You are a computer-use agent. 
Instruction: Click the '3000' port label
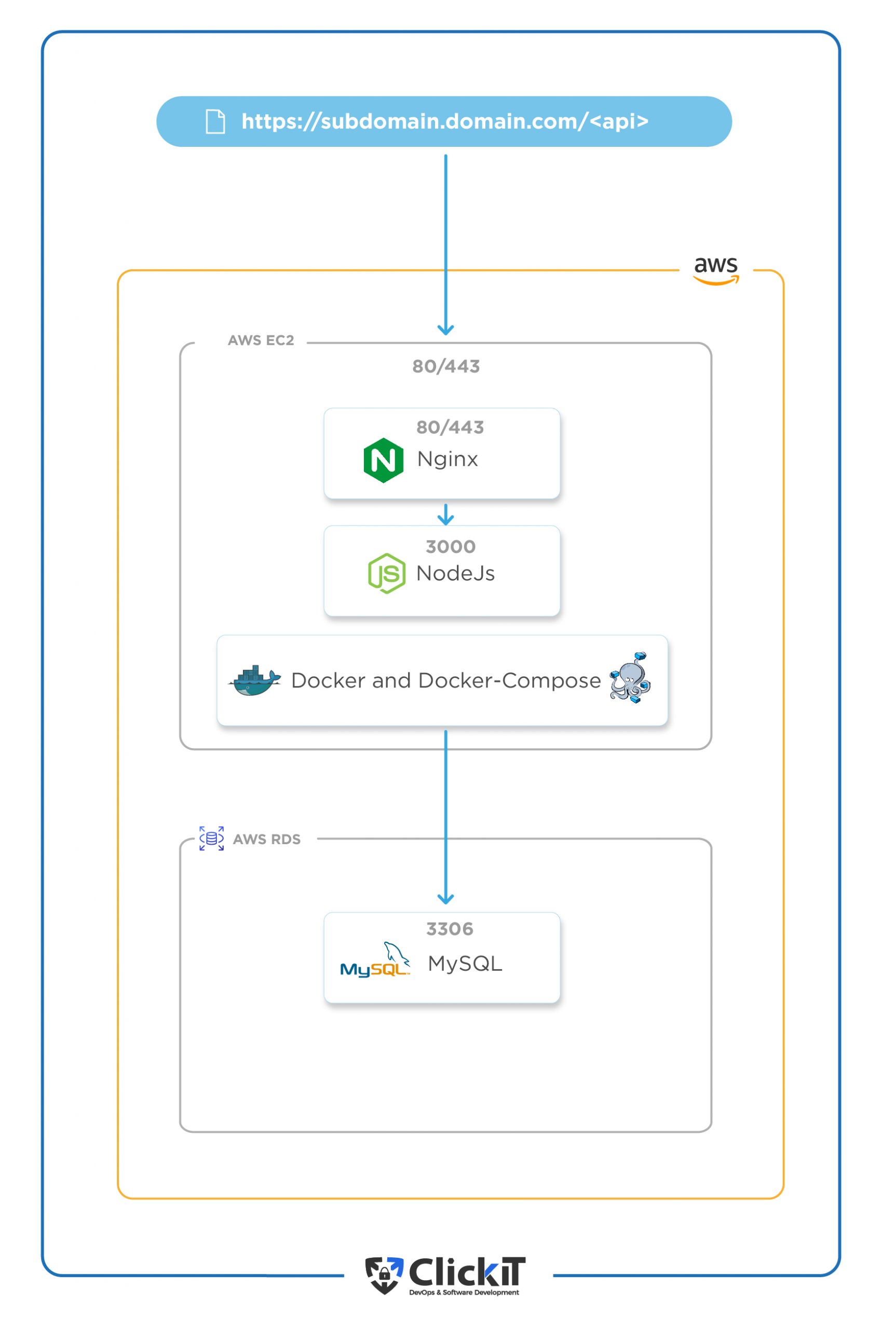coord(451,547)
